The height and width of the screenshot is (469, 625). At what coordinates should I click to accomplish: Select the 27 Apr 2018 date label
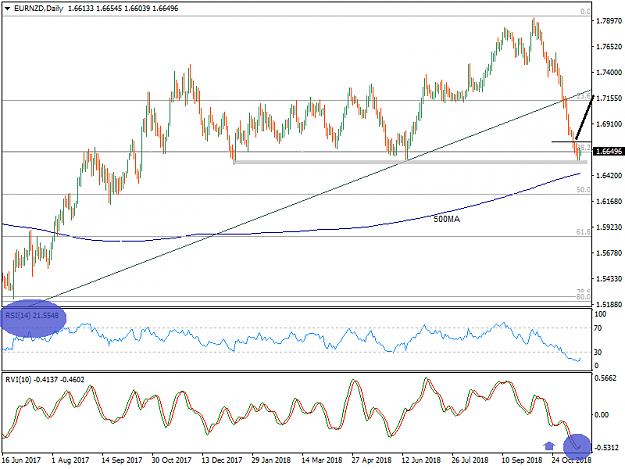(371, 460)
